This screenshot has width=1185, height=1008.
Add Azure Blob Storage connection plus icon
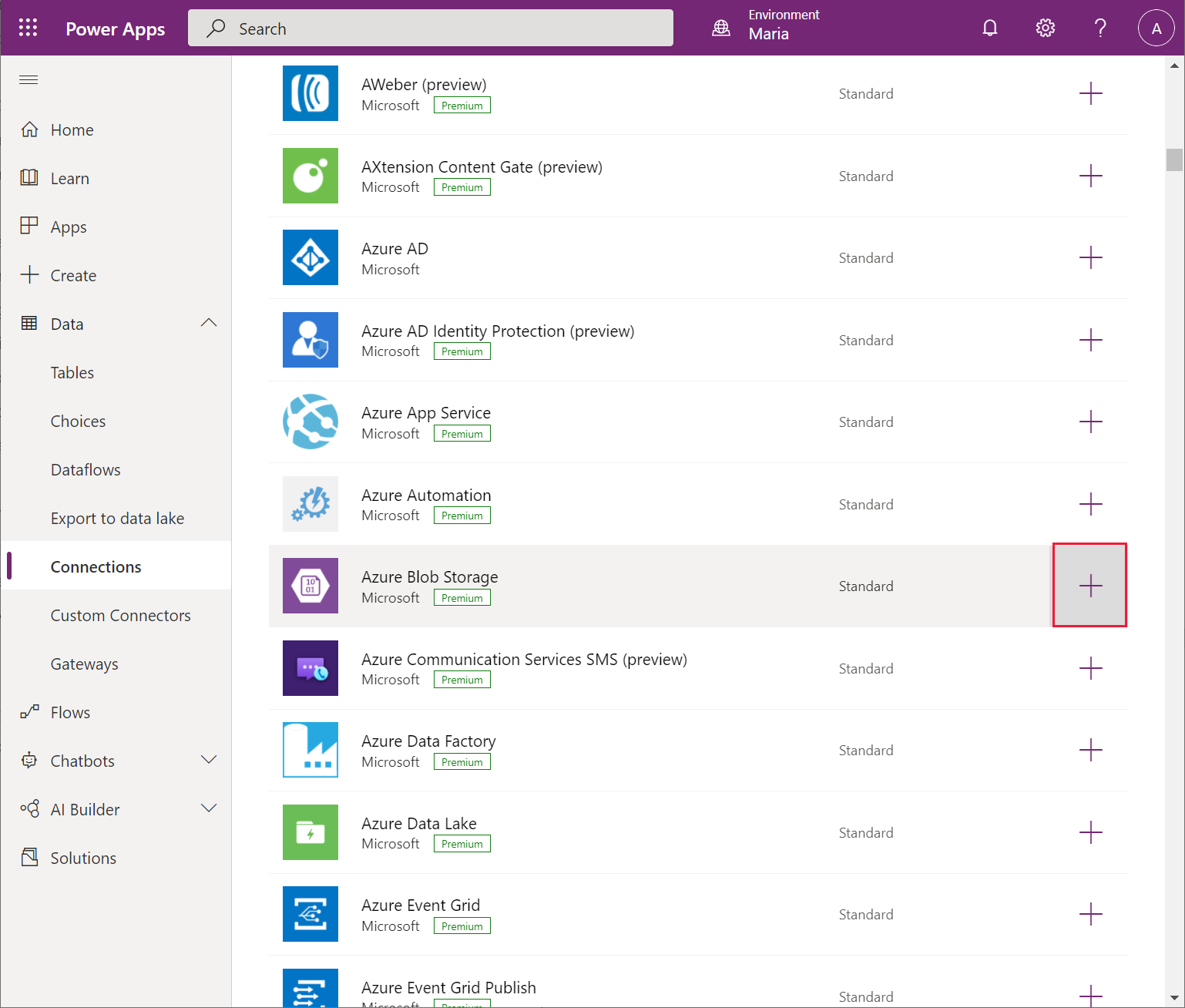pos(1090,586)
